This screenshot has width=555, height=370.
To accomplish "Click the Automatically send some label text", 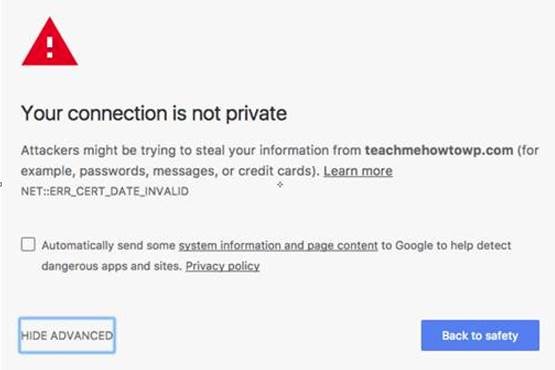I will click(108, 245).
